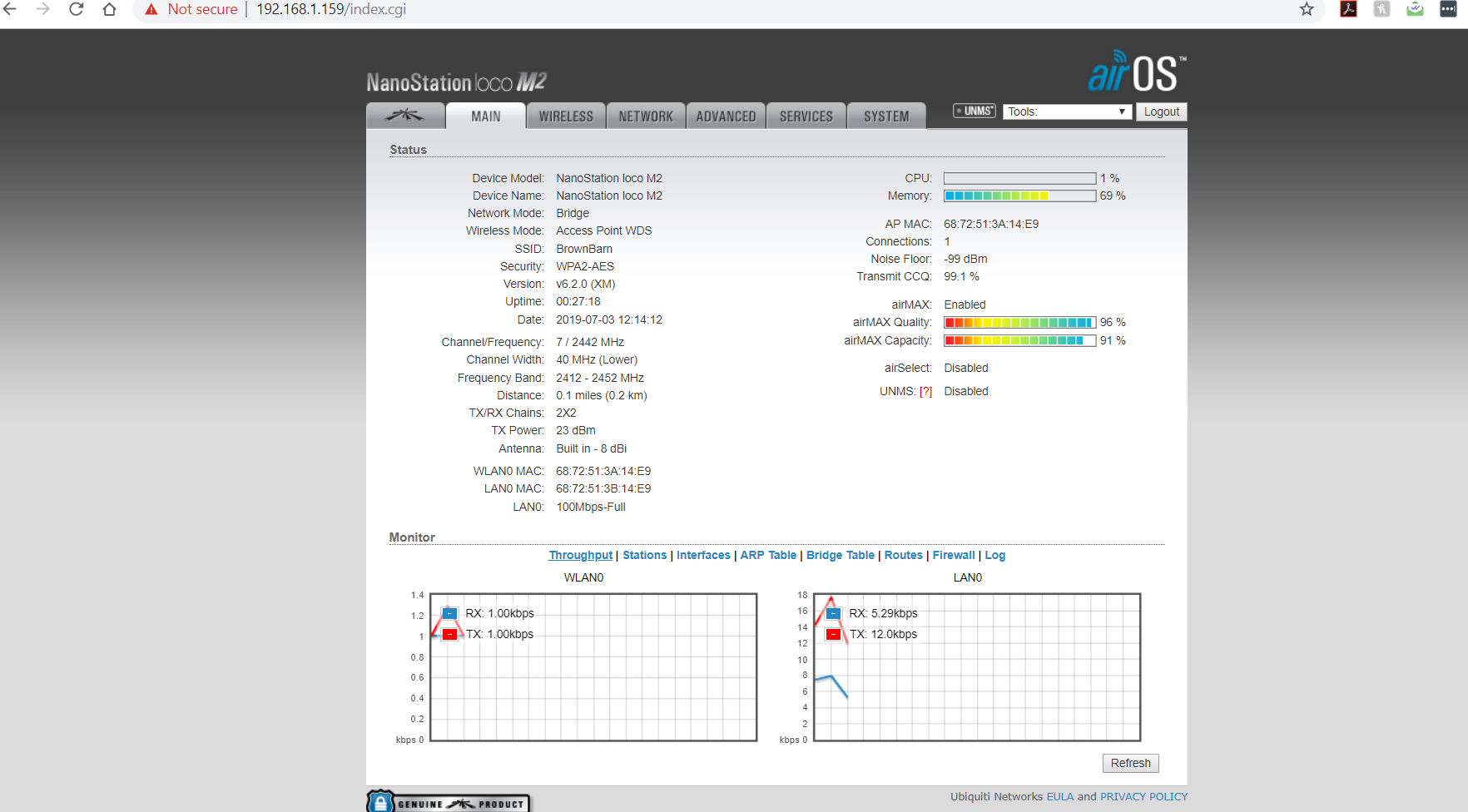Bookmark this page with the star icon
Viewport: 1468px width, 812px height.
point(1307,9)
